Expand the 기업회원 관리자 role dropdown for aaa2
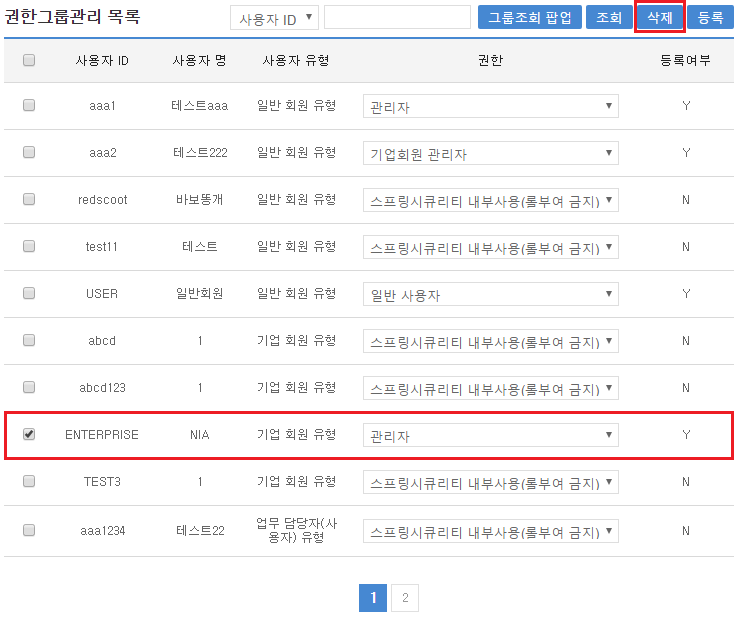742x619 pixels. point(490,153)
